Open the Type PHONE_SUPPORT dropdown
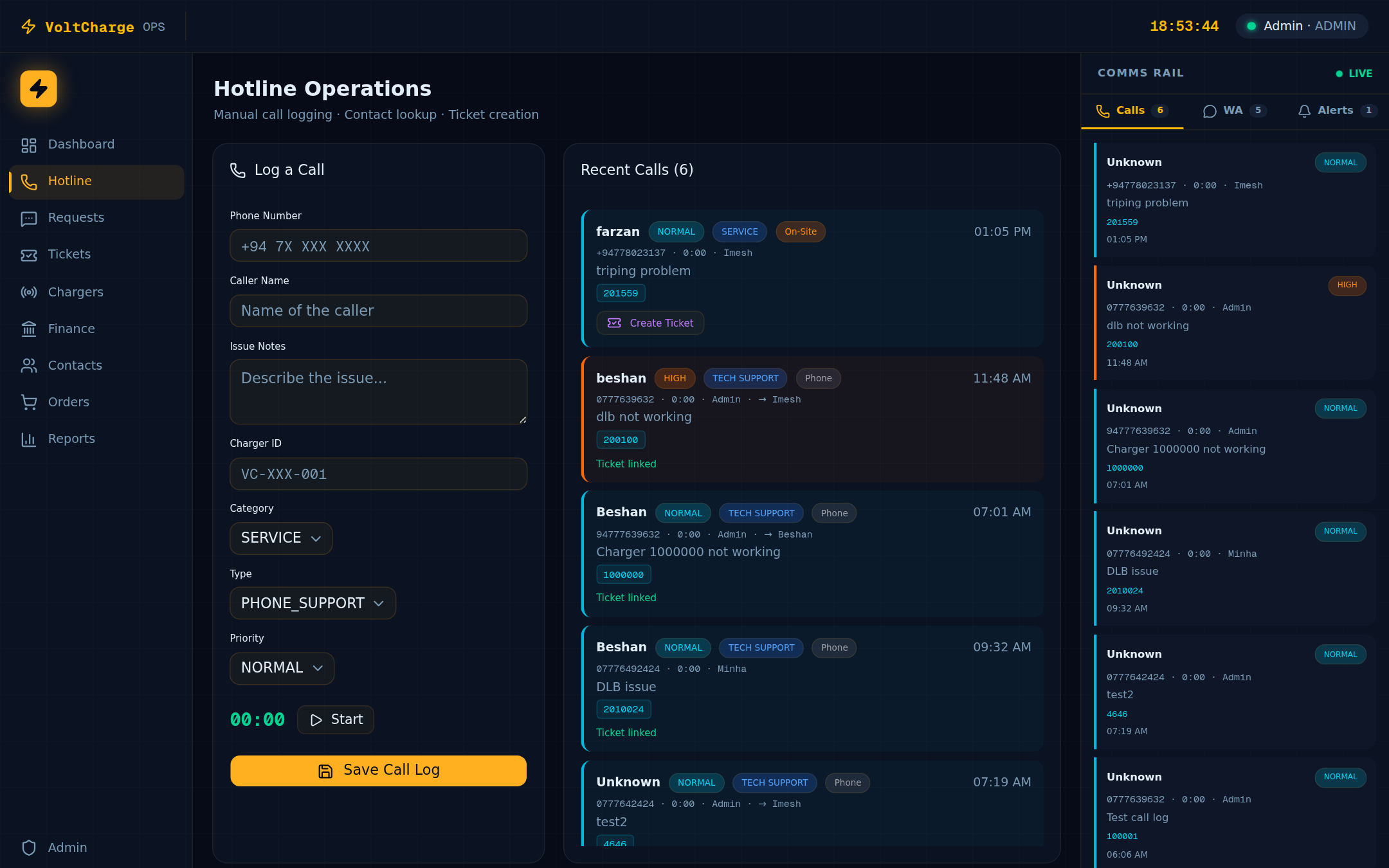 (313, 603)
